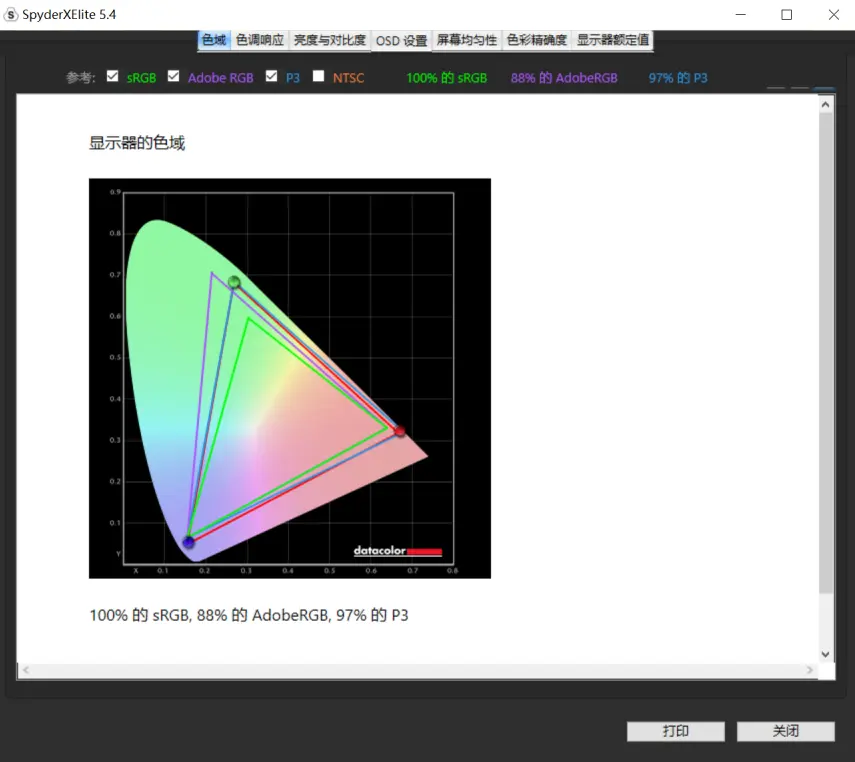Click the horizontal scrollbar left arrow
This screenshot has height=762, width=855.
(x=26, y=670)
